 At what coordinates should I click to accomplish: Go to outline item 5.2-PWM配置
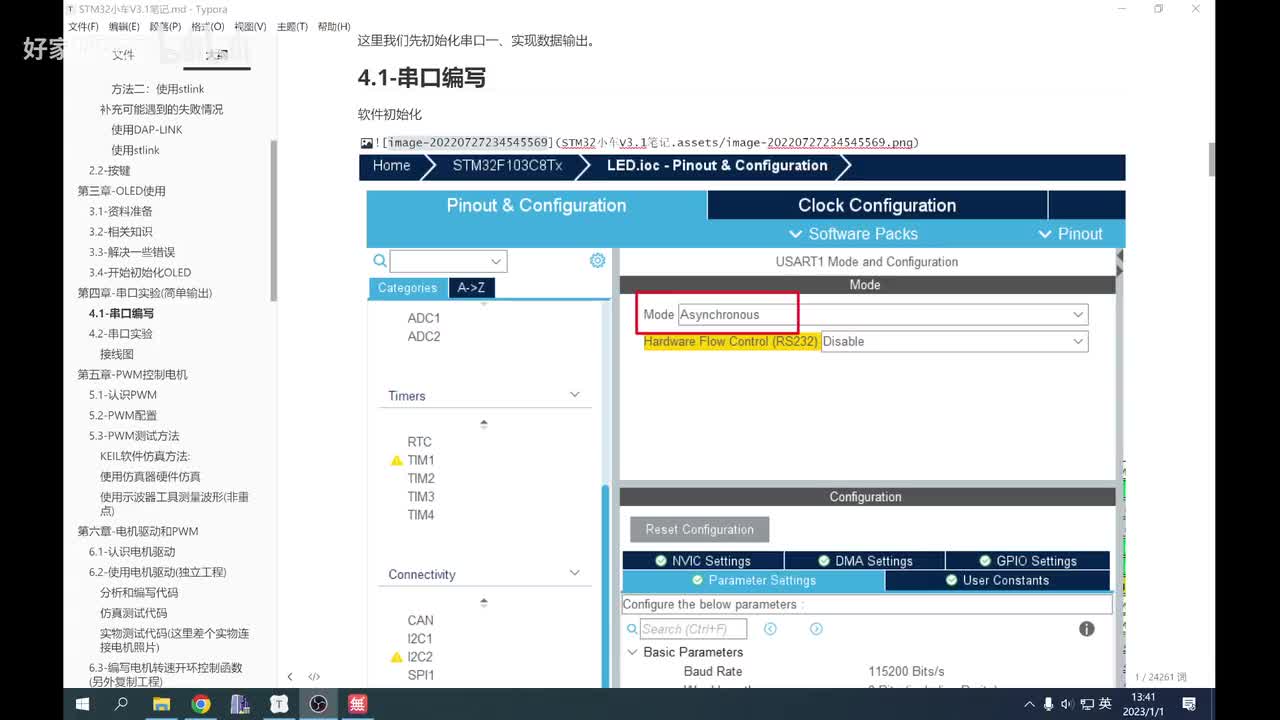click(x=122, y=415)
